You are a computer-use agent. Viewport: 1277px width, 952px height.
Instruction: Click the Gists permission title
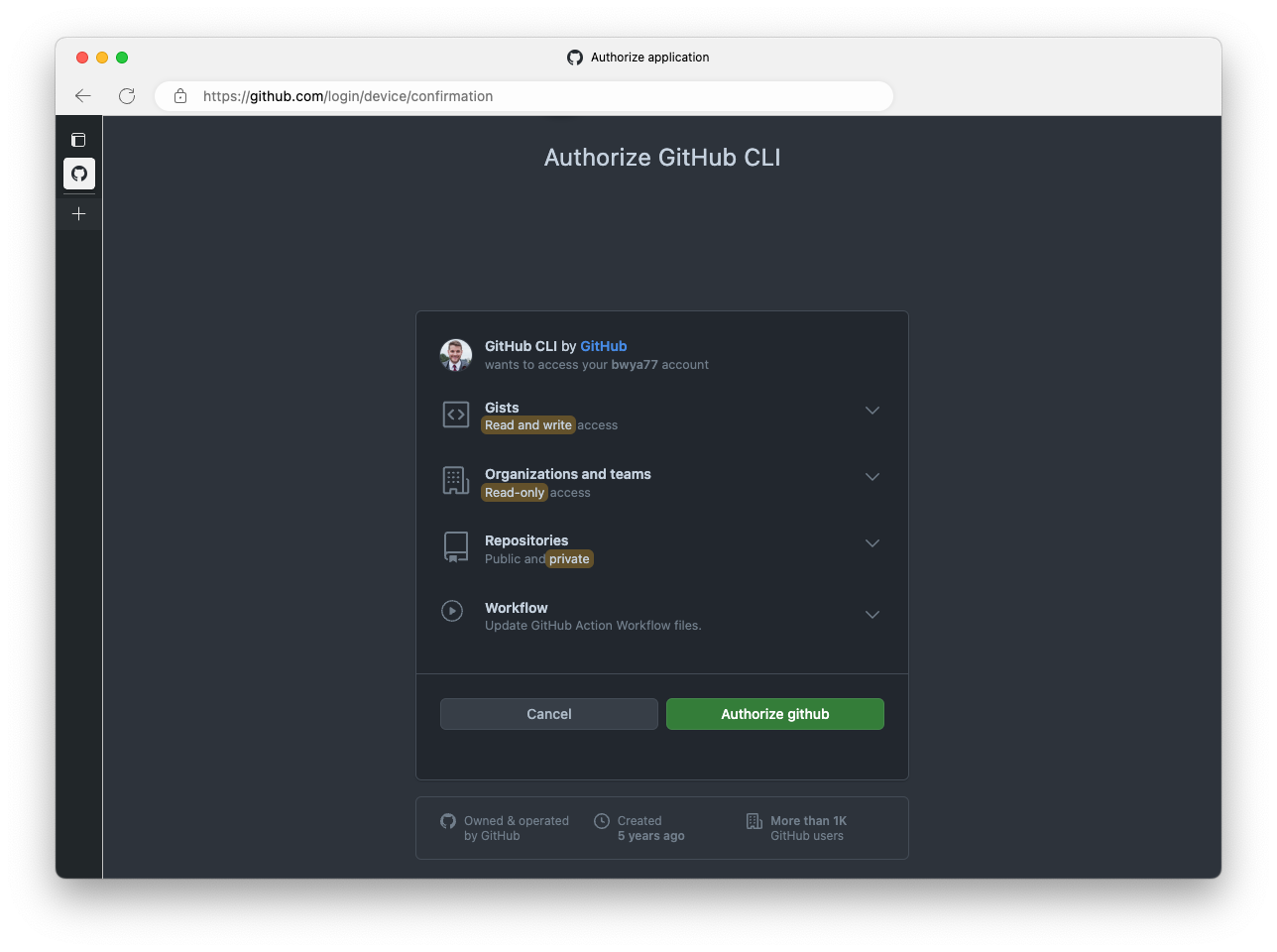[x=502, y=408]
